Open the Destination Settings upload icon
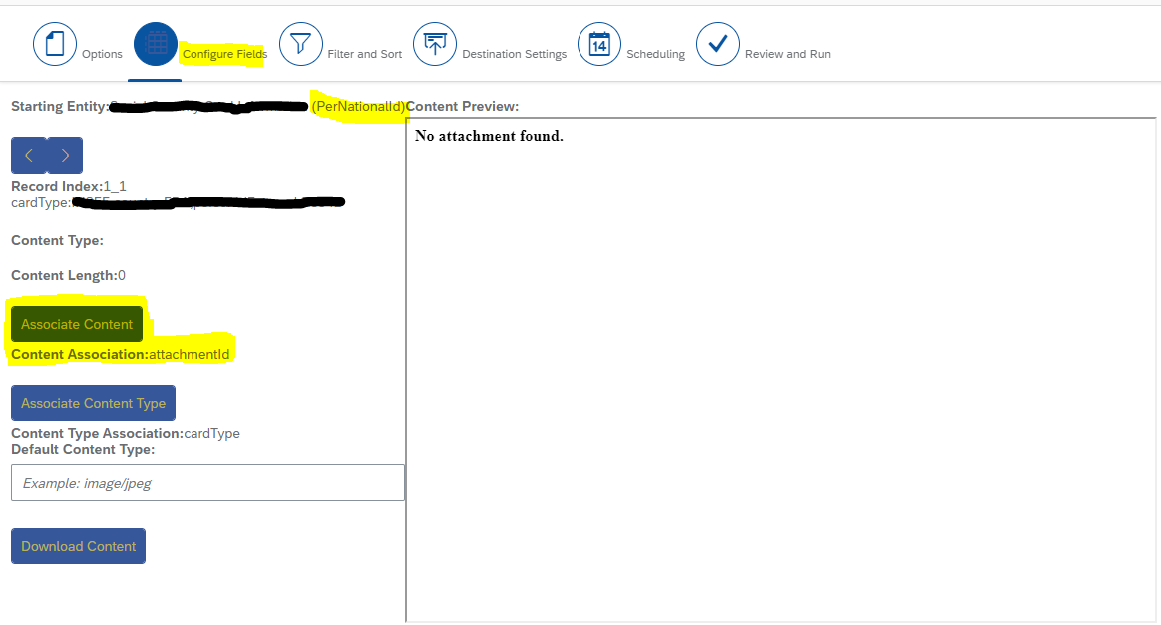 435,44
